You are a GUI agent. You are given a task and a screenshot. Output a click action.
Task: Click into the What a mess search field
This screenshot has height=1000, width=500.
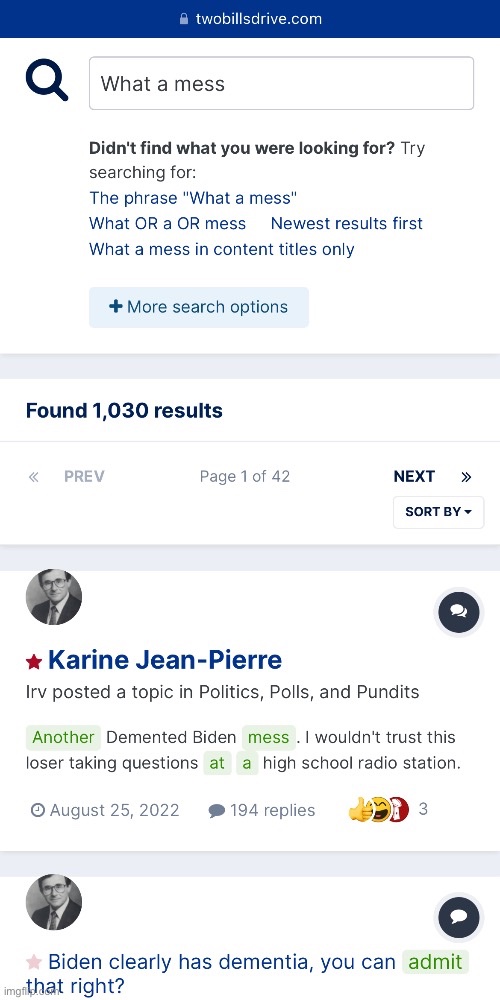pyautogui.click(x=281, y=84)
